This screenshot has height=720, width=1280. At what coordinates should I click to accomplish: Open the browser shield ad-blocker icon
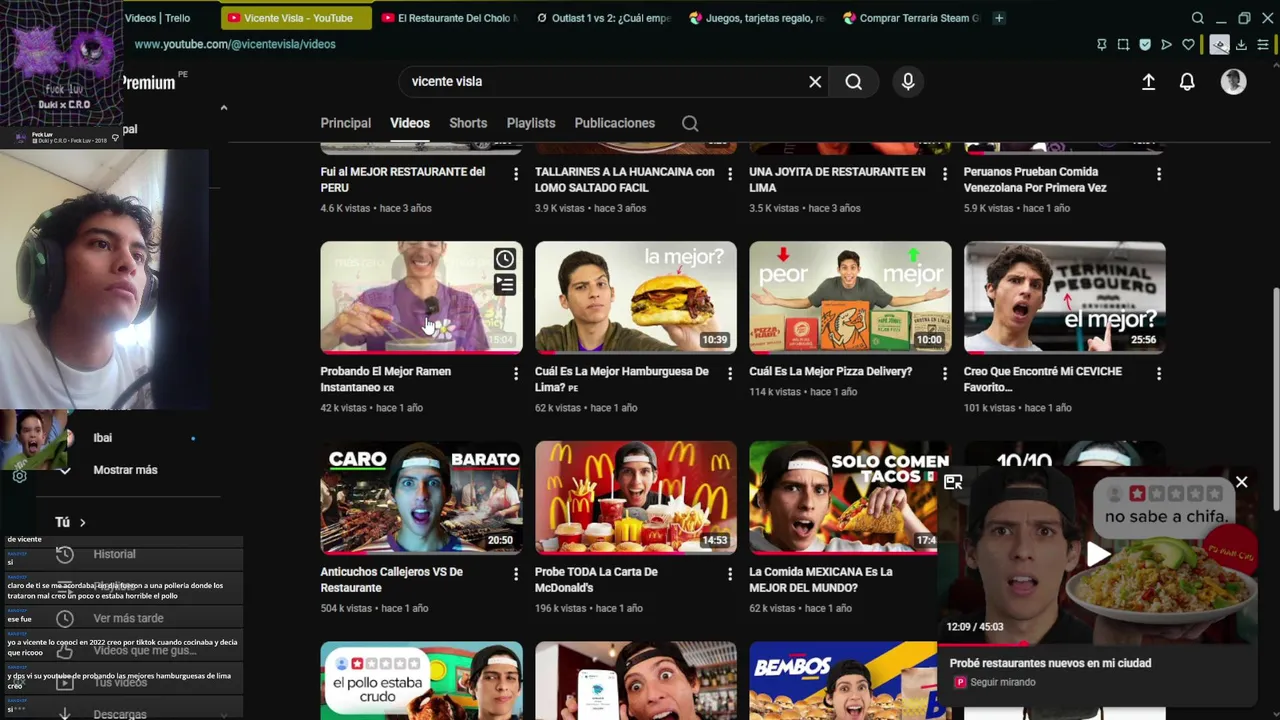(1145, 44)
